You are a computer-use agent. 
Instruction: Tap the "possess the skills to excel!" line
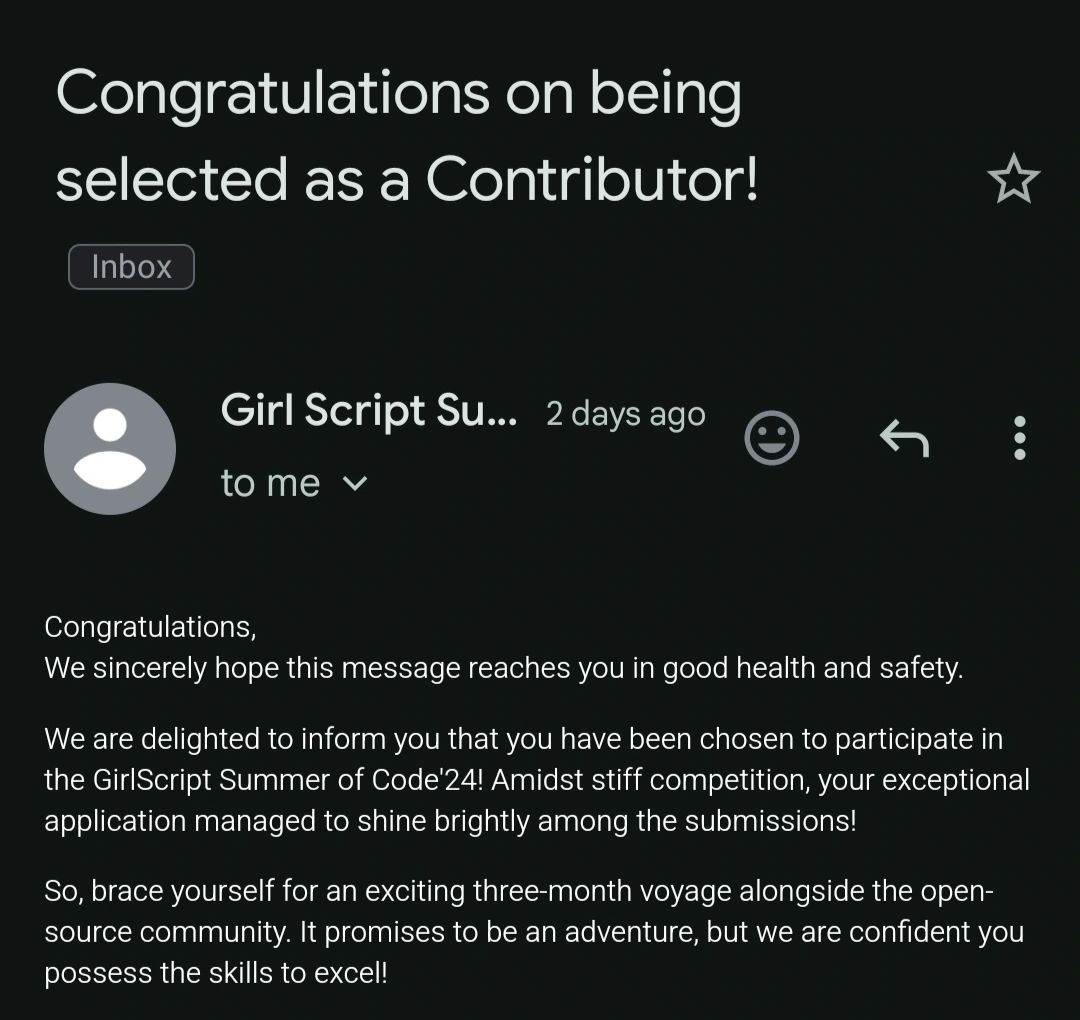(215, 973)
